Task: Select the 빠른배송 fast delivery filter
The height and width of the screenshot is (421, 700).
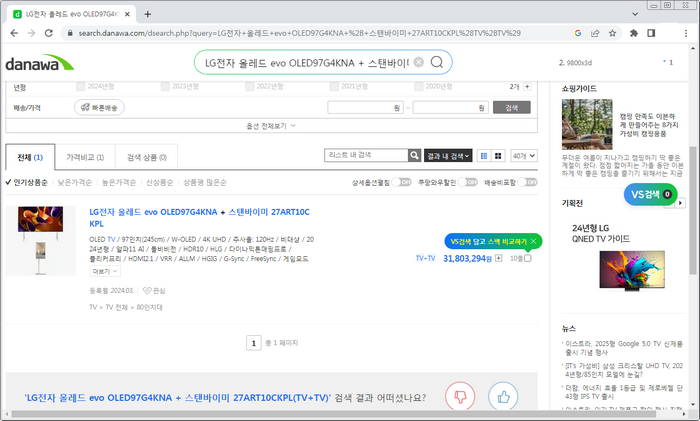Action: pos(99,108)
